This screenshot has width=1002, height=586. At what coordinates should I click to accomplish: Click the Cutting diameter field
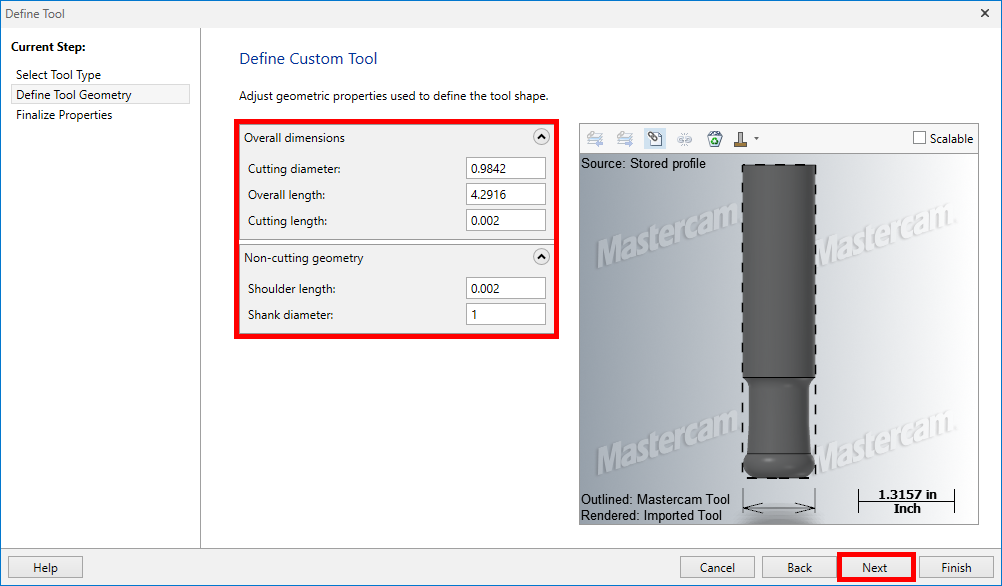505,168
